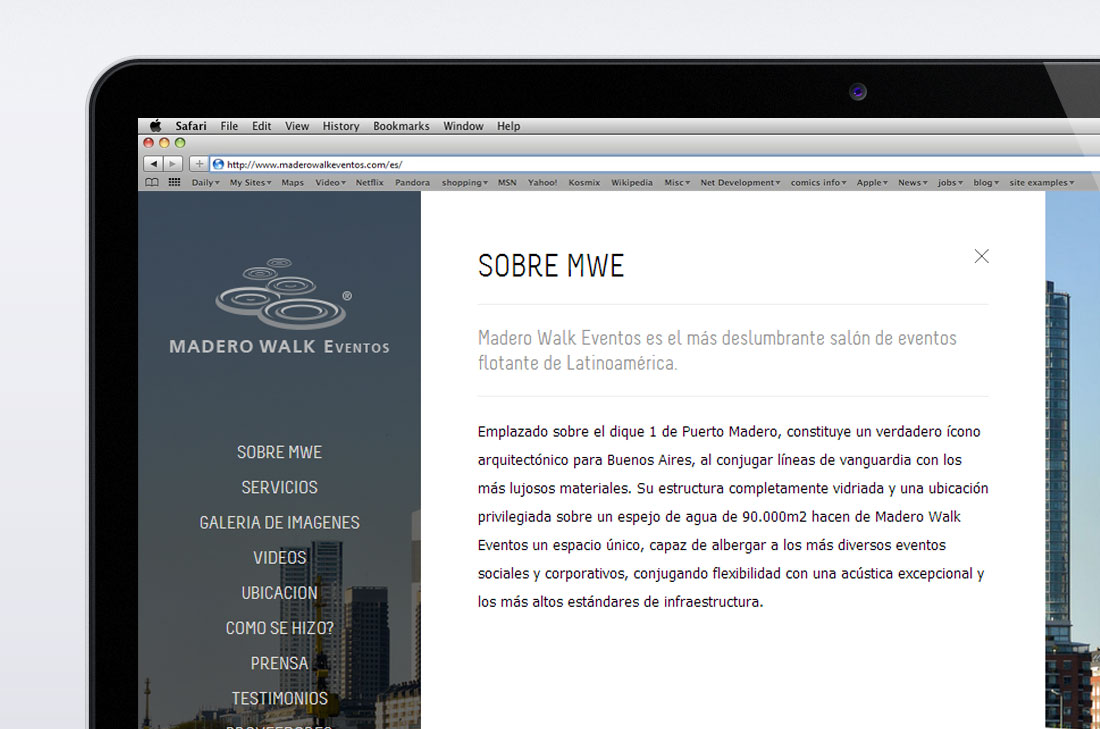Expand the Net Development bookmarks folder

[x=739, y=183]
